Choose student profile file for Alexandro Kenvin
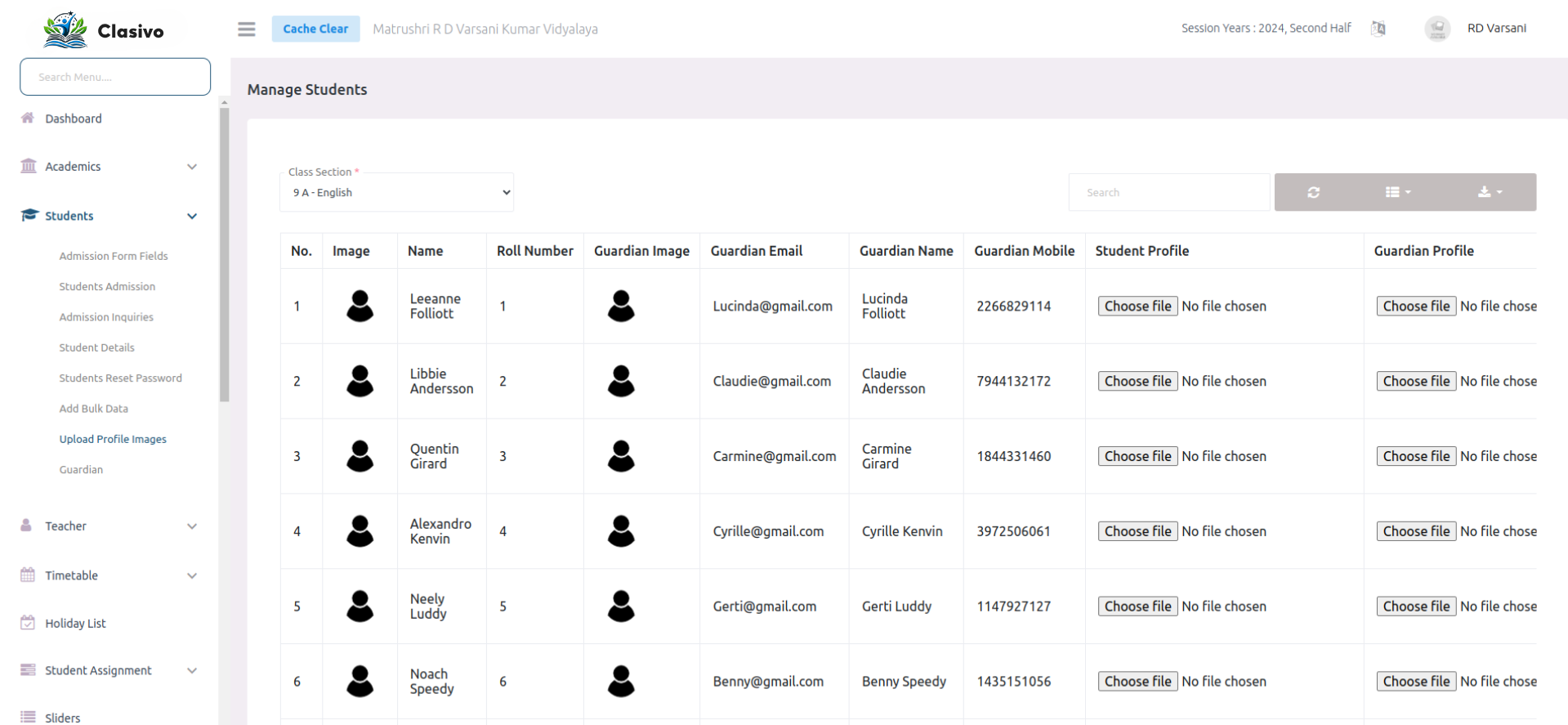Image resolution: width=1568 pixels, height=725 pixels. [x=1137, y=531]
